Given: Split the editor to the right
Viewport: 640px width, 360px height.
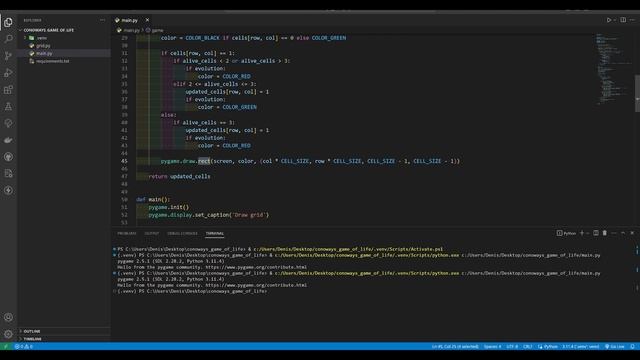Looking at the screenshot, I should [x=623, y=20].
